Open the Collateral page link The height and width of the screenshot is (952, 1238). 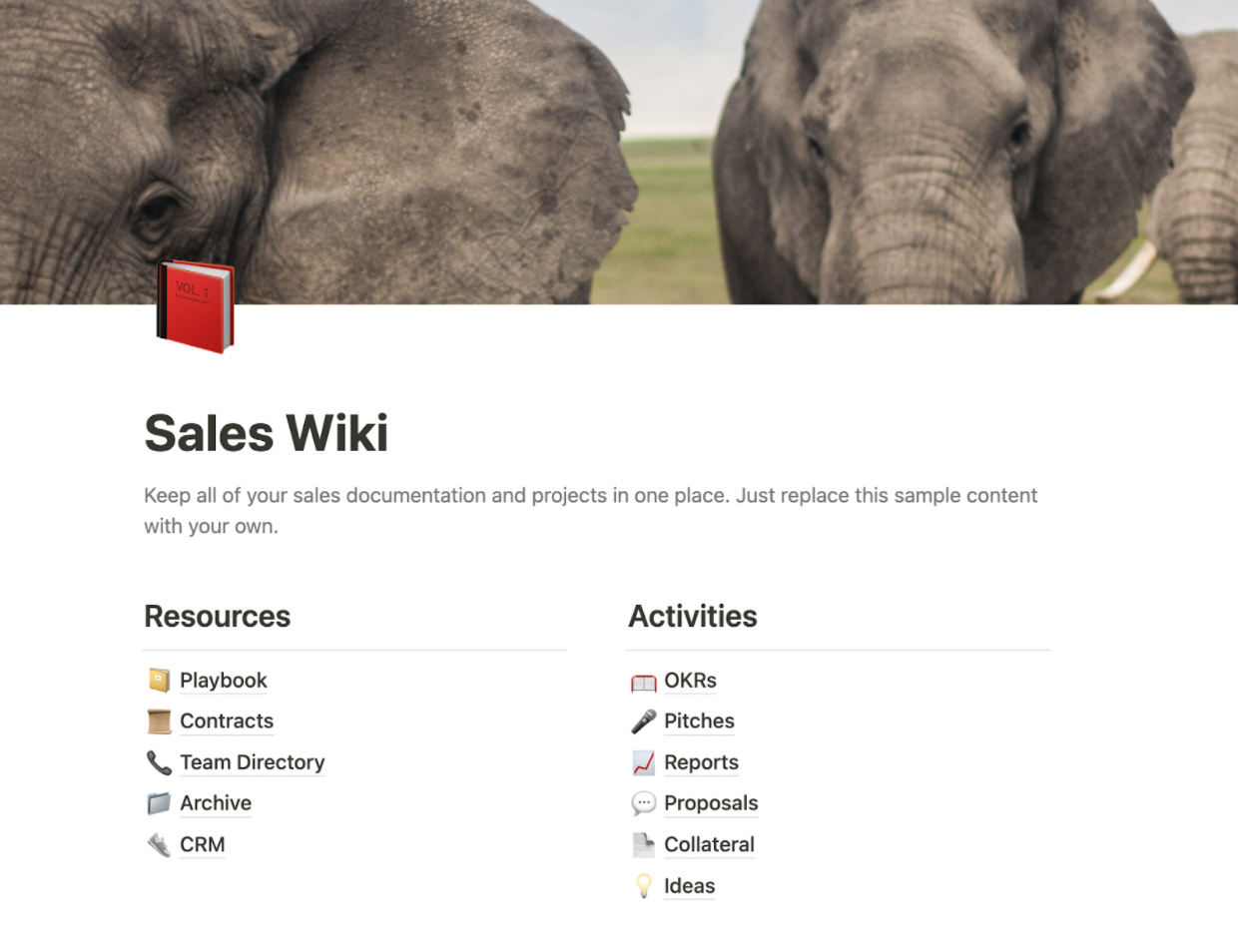click(x=709, y=845)
